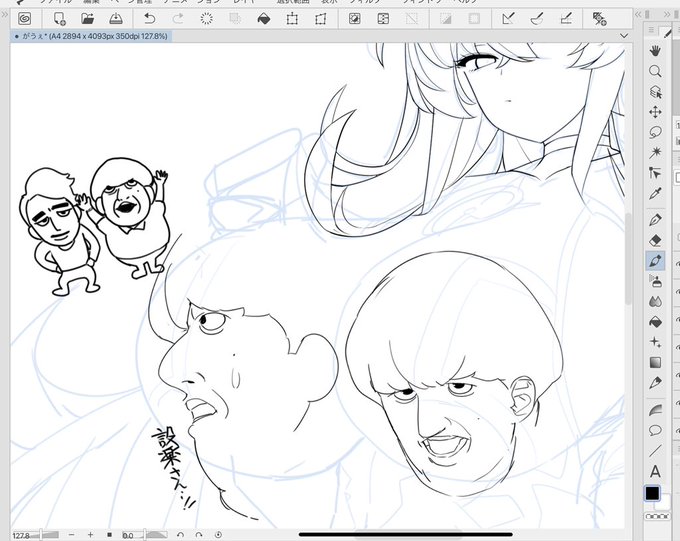Click the vertical canvas scrollbar
The height and width of the screenshot is (541, 680).
[x=629, y=258]
